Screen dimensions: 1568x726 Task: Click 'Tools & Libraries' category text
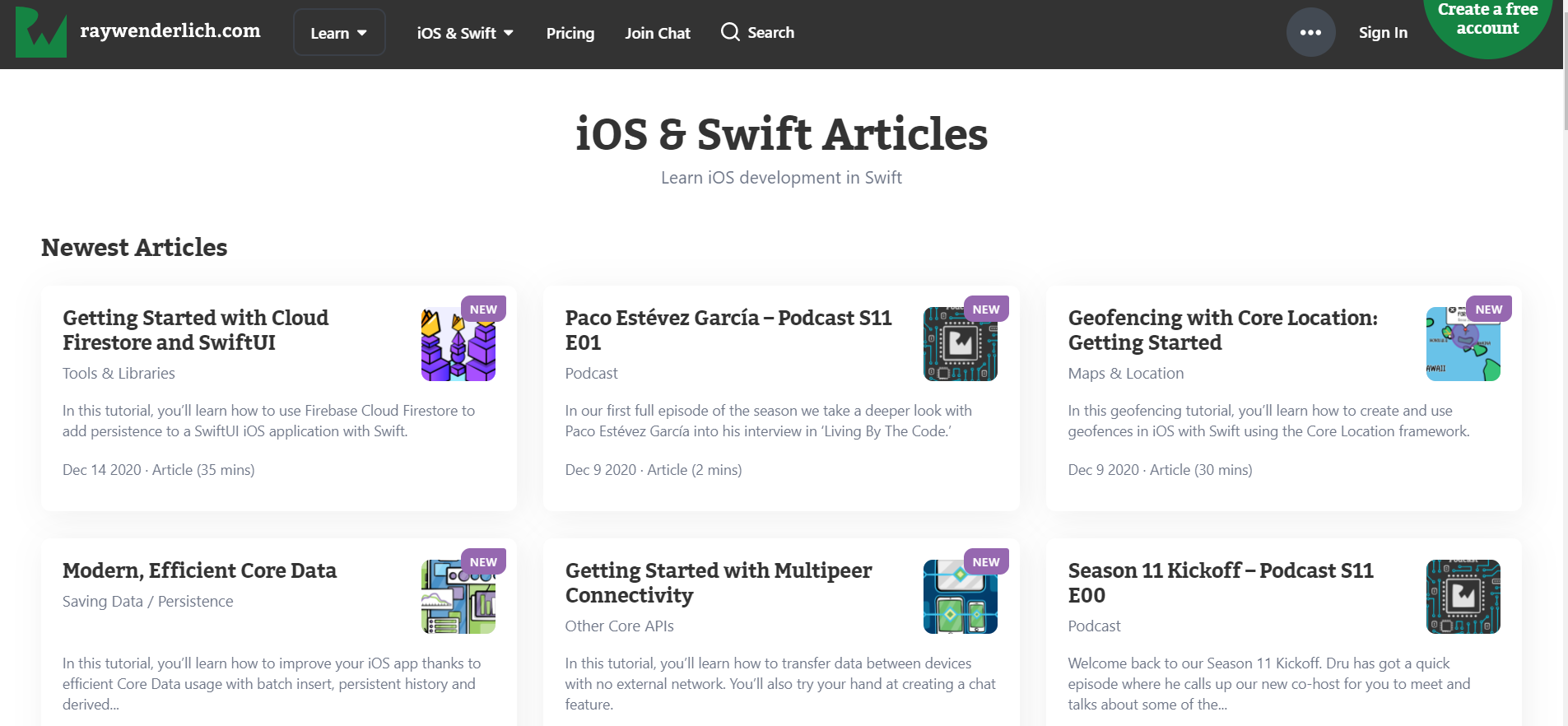coord(119,373)
